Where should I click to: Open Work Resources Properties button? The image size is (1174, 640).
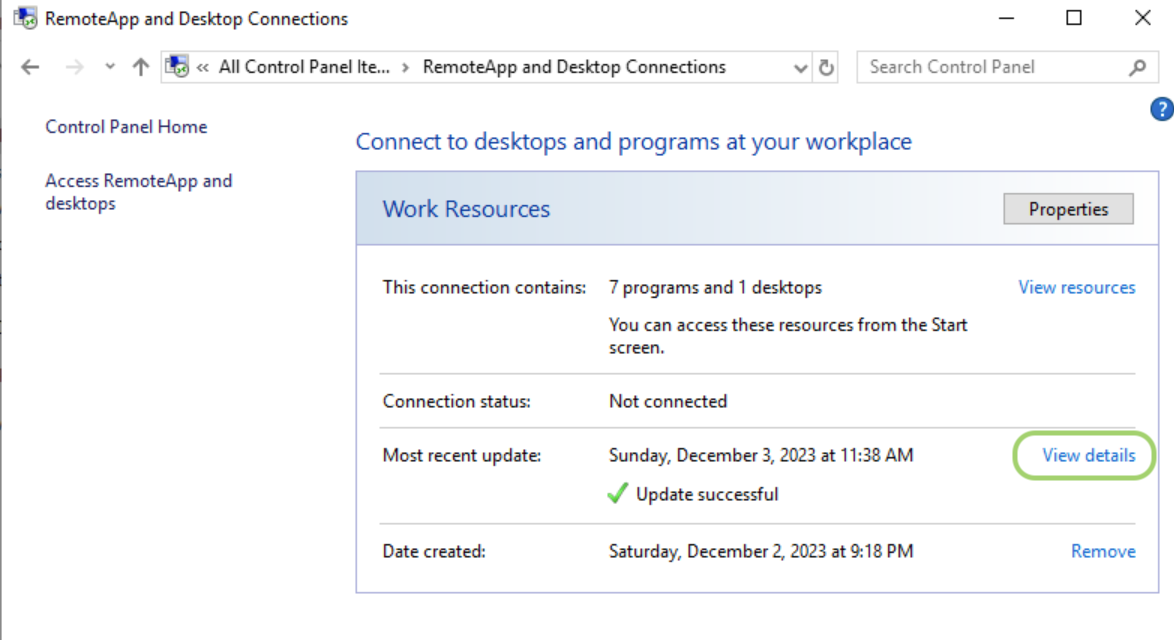(1068, 209)
